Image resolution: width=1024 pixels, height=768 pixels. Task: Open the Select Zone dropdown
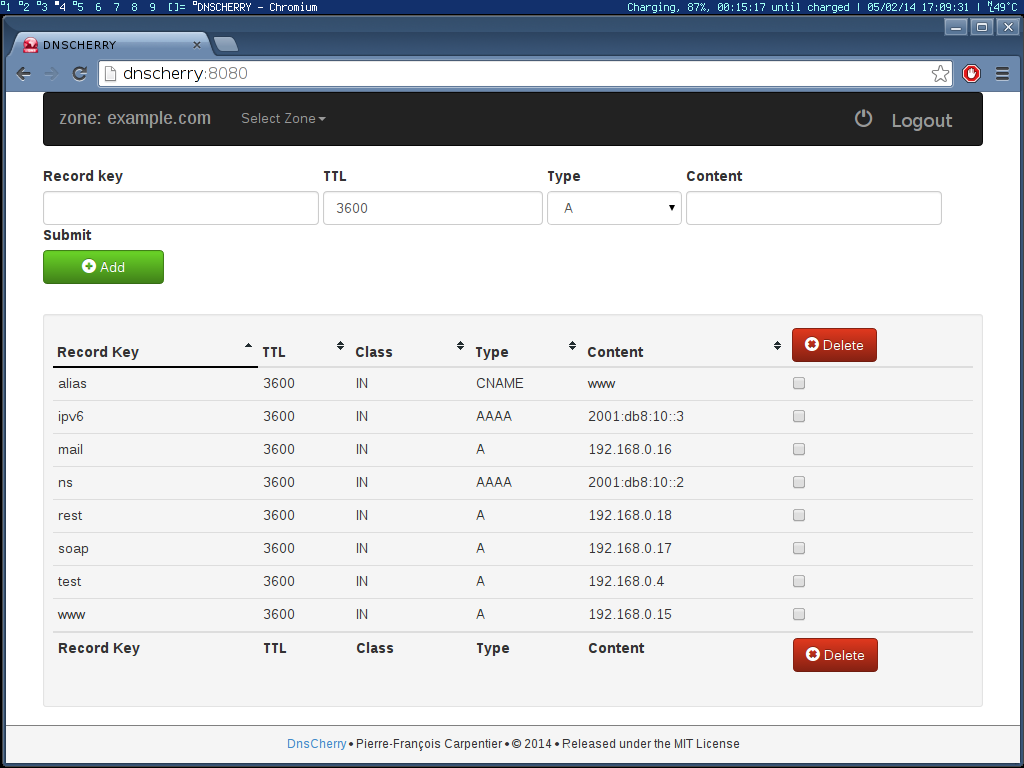click(283, 118)
